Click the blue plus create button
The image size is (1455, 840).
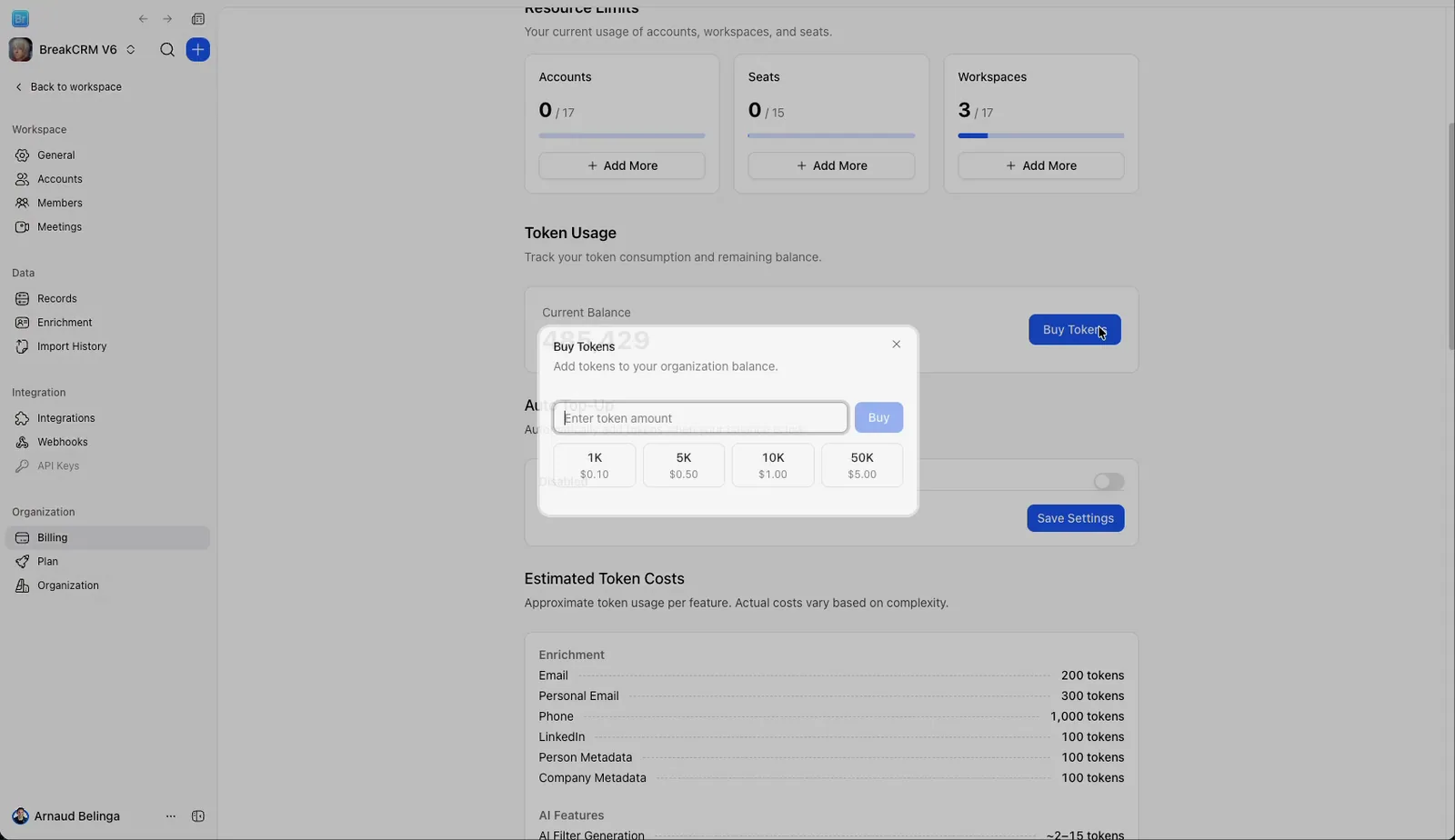coord(197,50)
